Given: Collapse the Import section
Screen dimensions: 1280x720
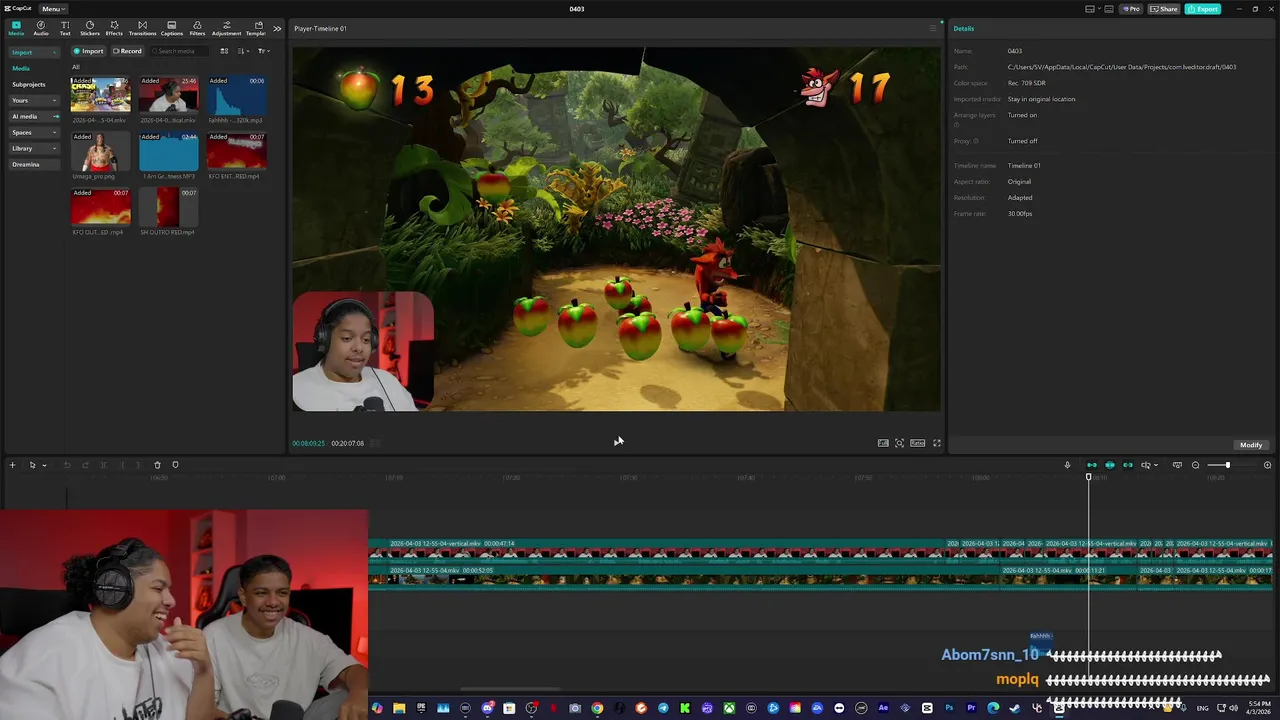Looking at the screenshot, I should (x=34, y=52).
